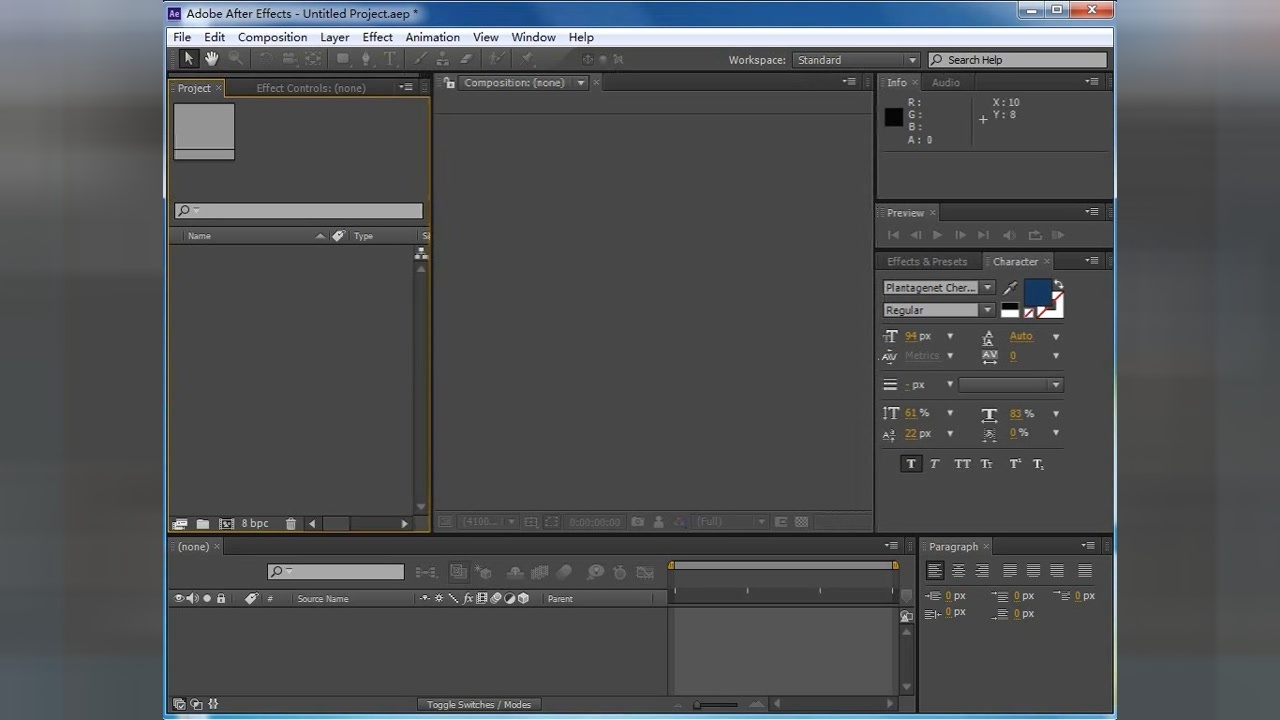Create a new folder in Project panel
The height and width of the screenshot is (720, 1280).
tap(203, 523)
